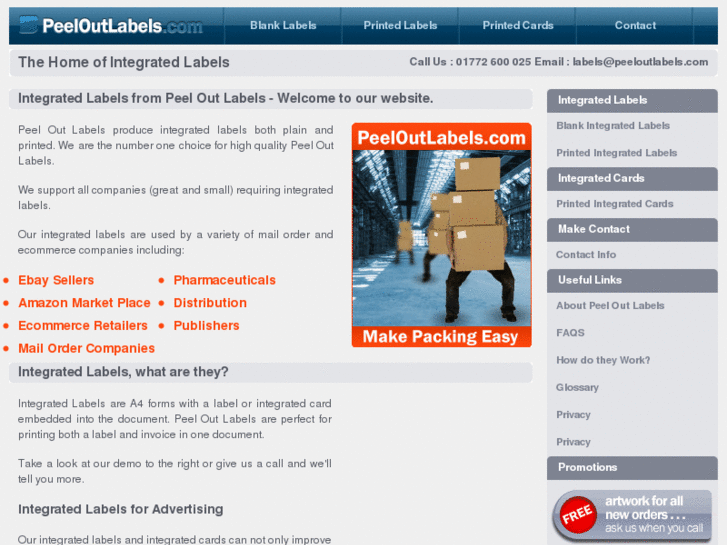The width and height of the screenshot is (727, 545).
Task: Click the Make Packing Easy warehouse image
Action: [441, 235]
